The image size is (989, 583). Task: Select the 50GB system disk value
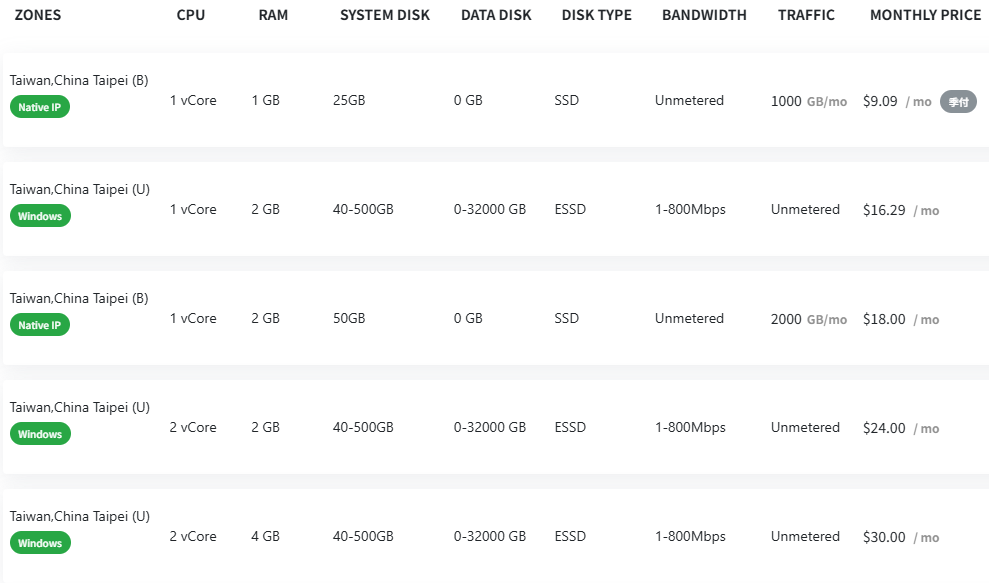349,319
